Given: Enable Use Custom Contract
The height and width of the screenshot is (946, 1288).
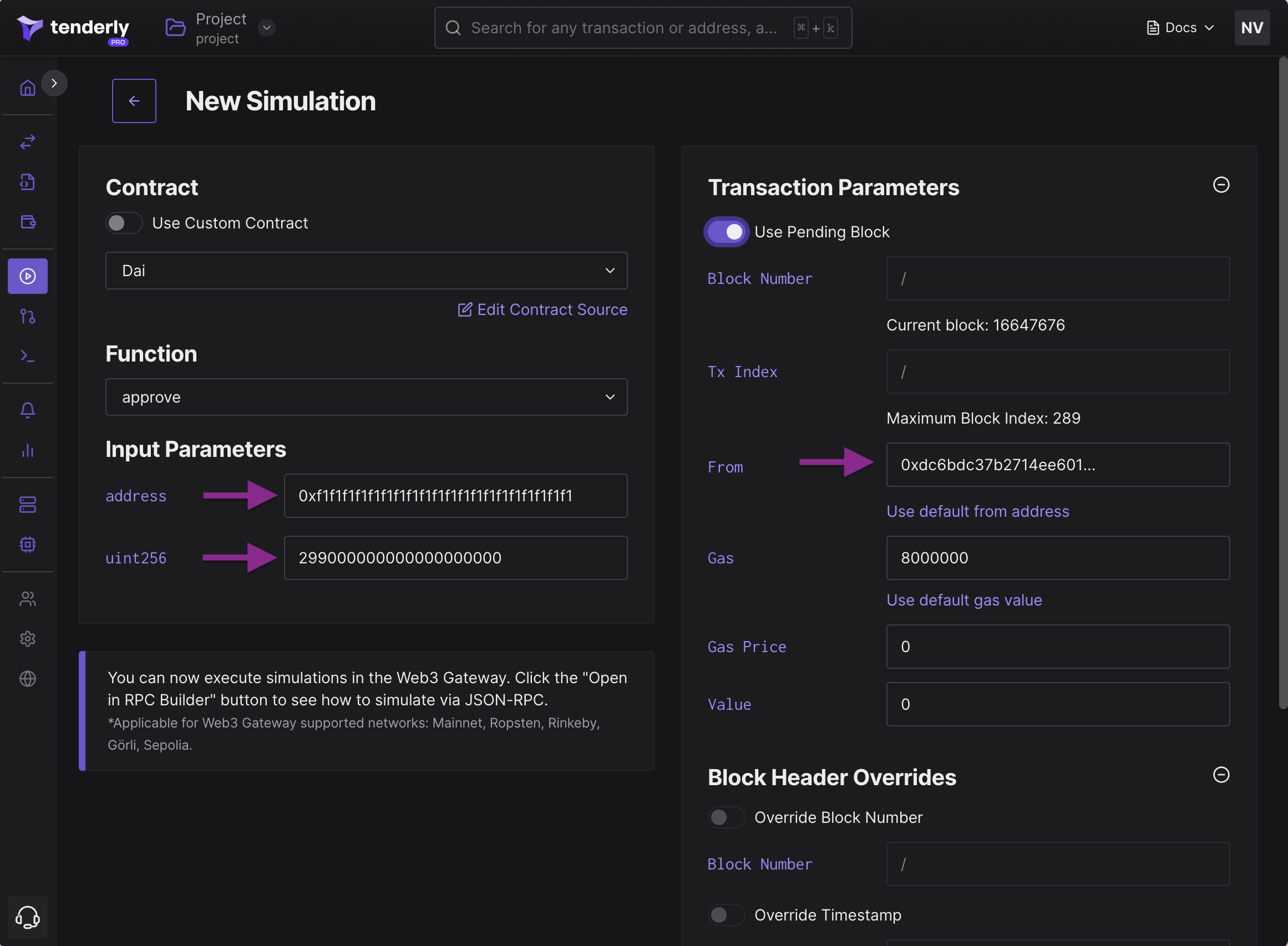Looking at the screenshot, I should pos(124,223).
